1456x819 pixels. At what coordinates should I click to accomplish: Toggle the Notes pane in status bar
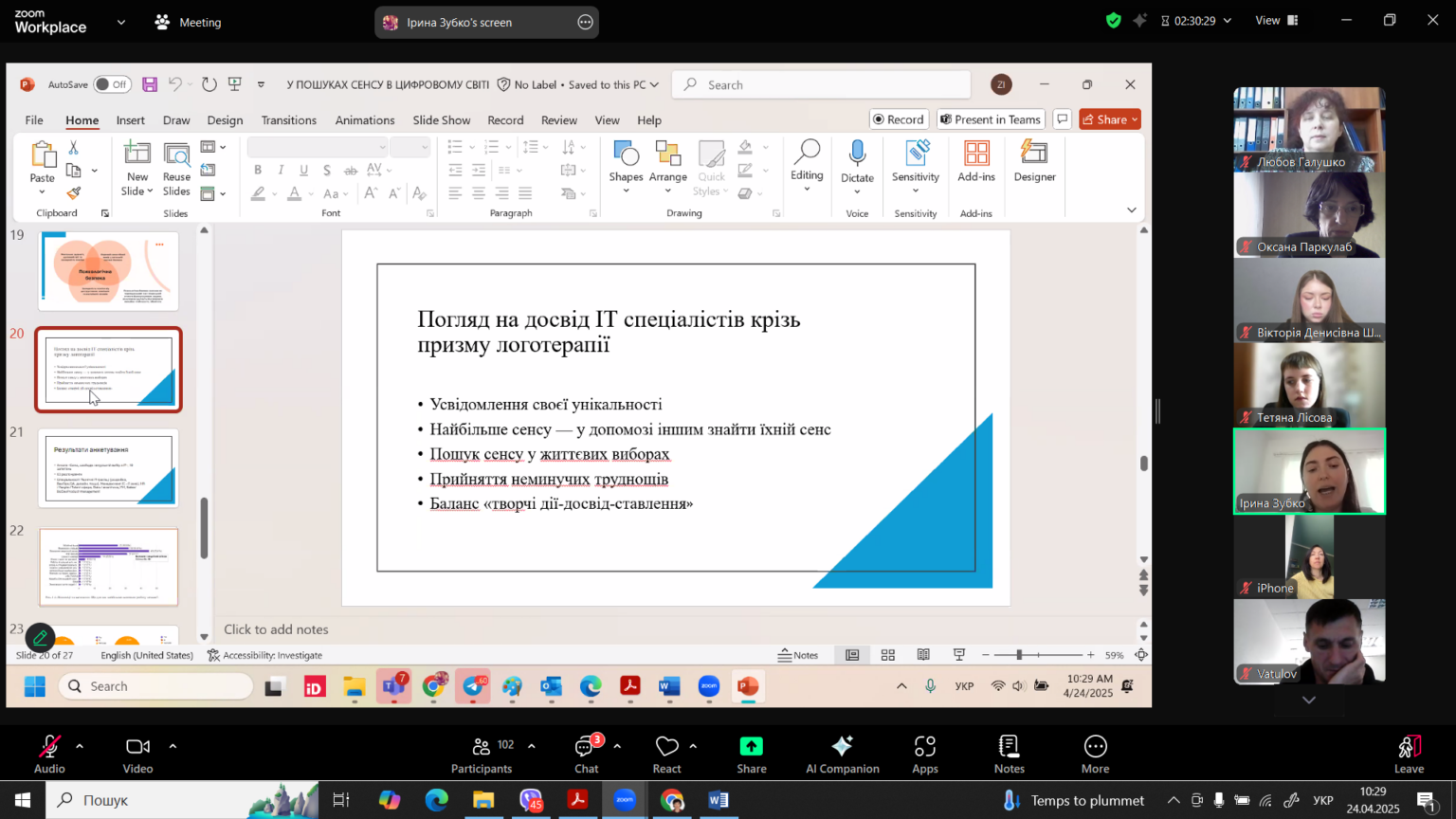click(x=798, y=655)
